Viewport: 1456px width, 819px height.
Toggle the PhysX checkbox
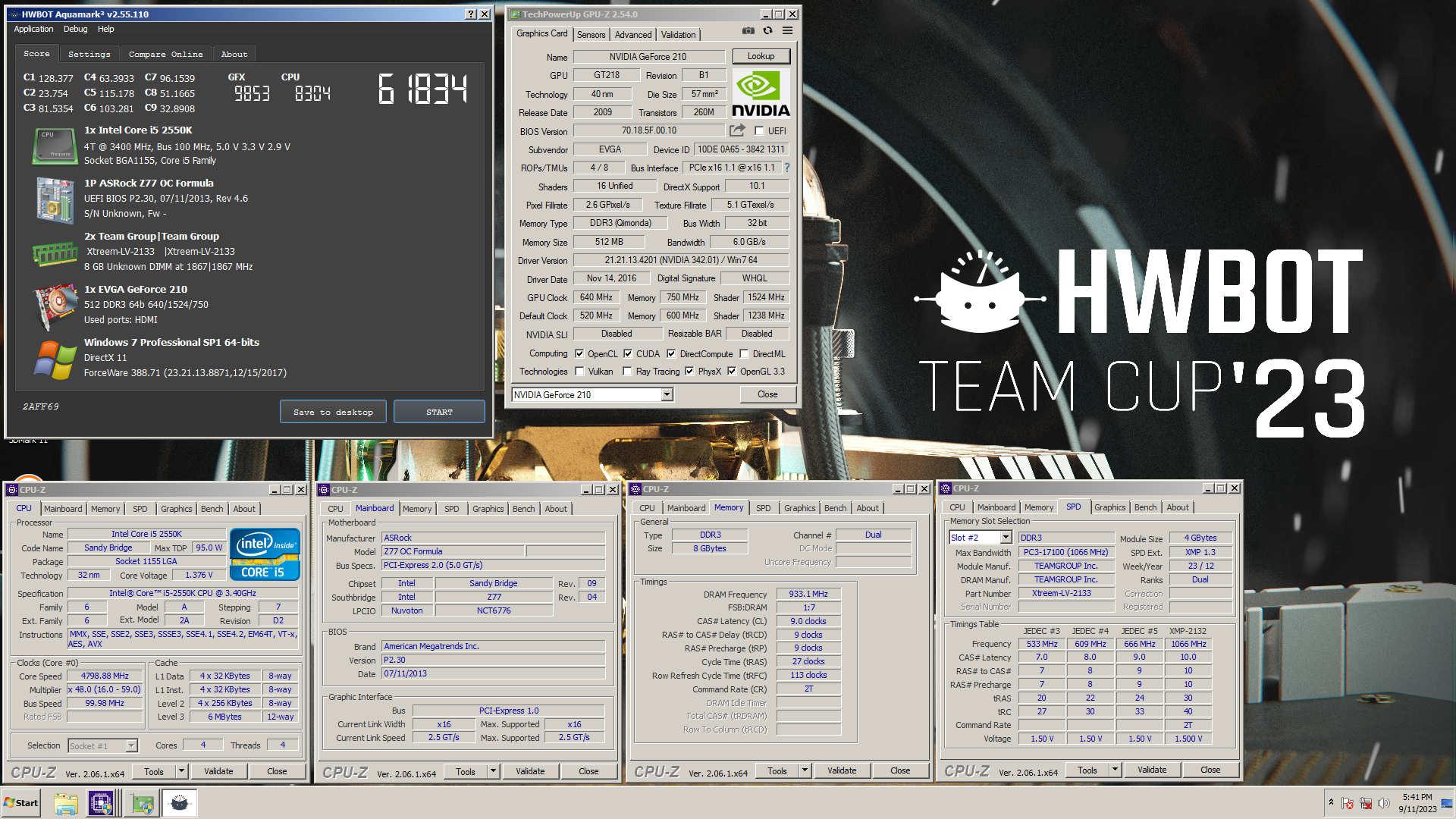point(689,371)
